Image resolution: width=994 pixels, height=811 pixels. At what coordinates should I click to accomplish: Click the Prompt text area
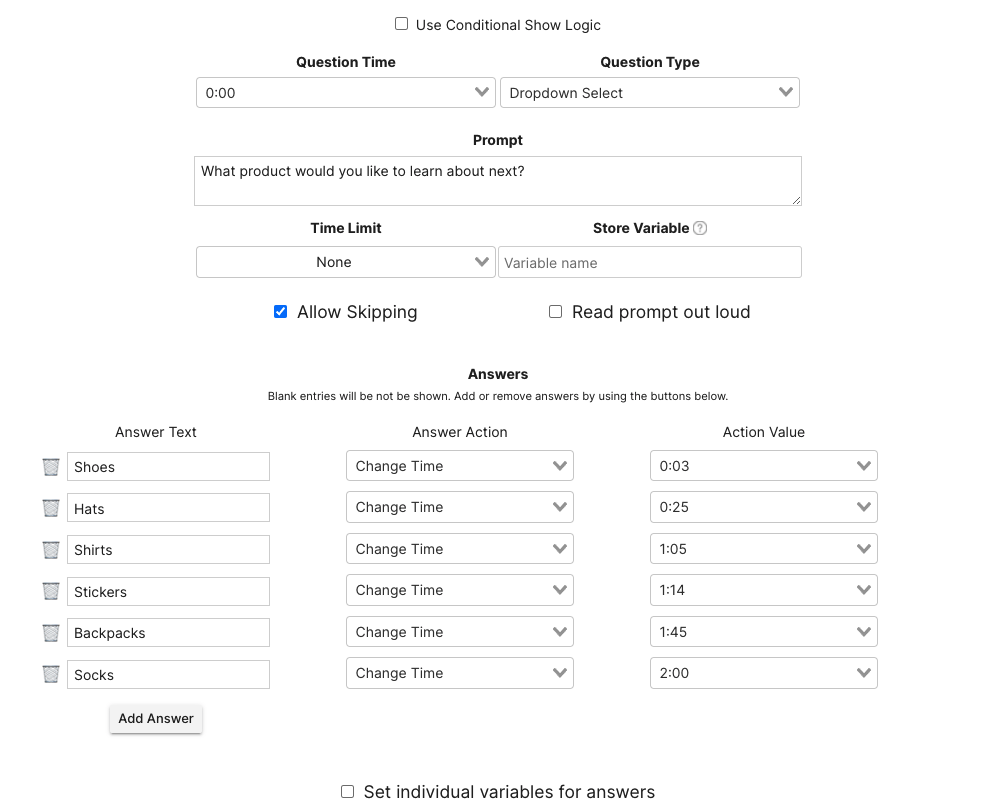click(x=498, y=181)
